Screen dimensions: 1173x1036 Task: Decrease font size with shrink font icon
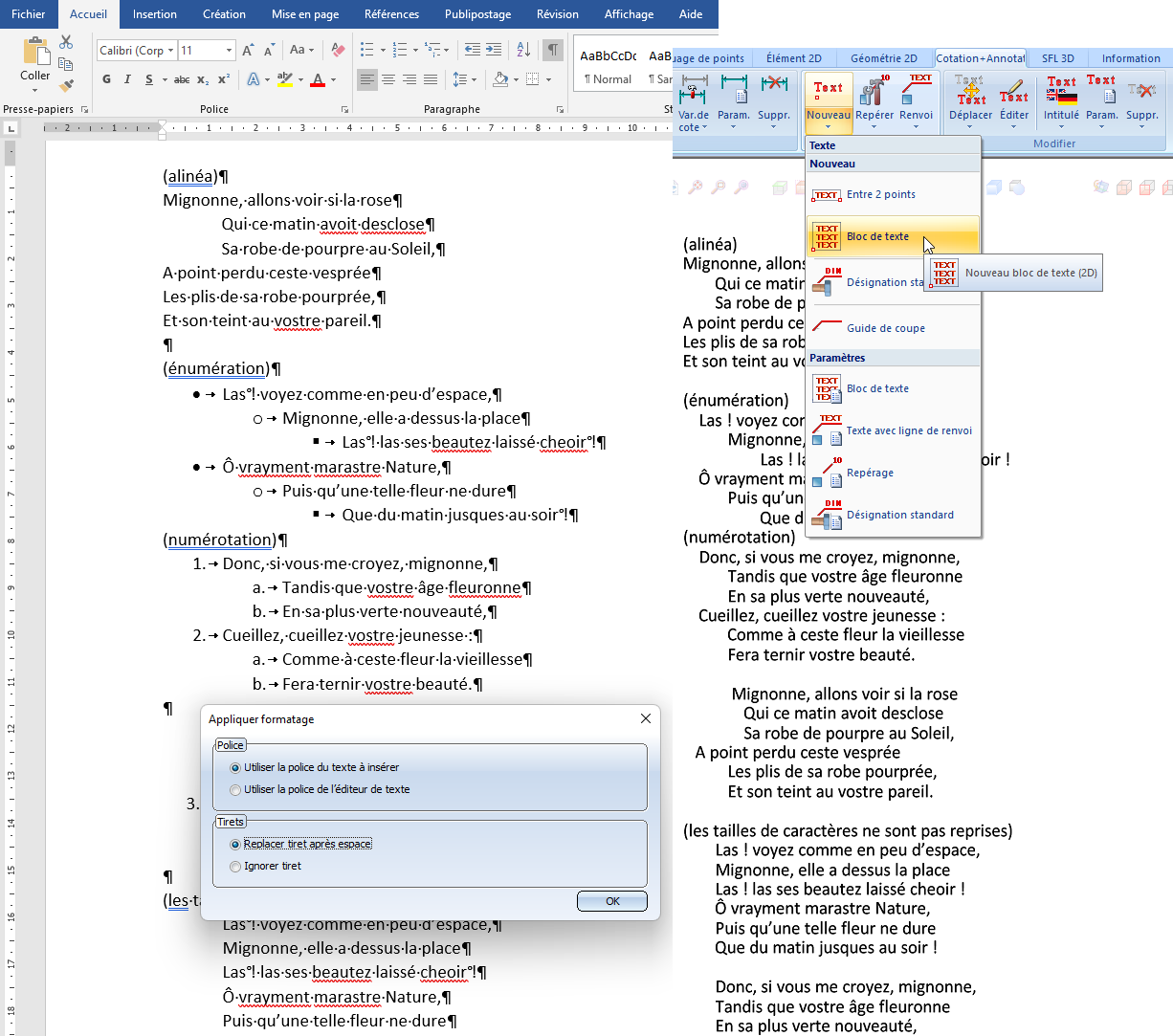point(269,50)
